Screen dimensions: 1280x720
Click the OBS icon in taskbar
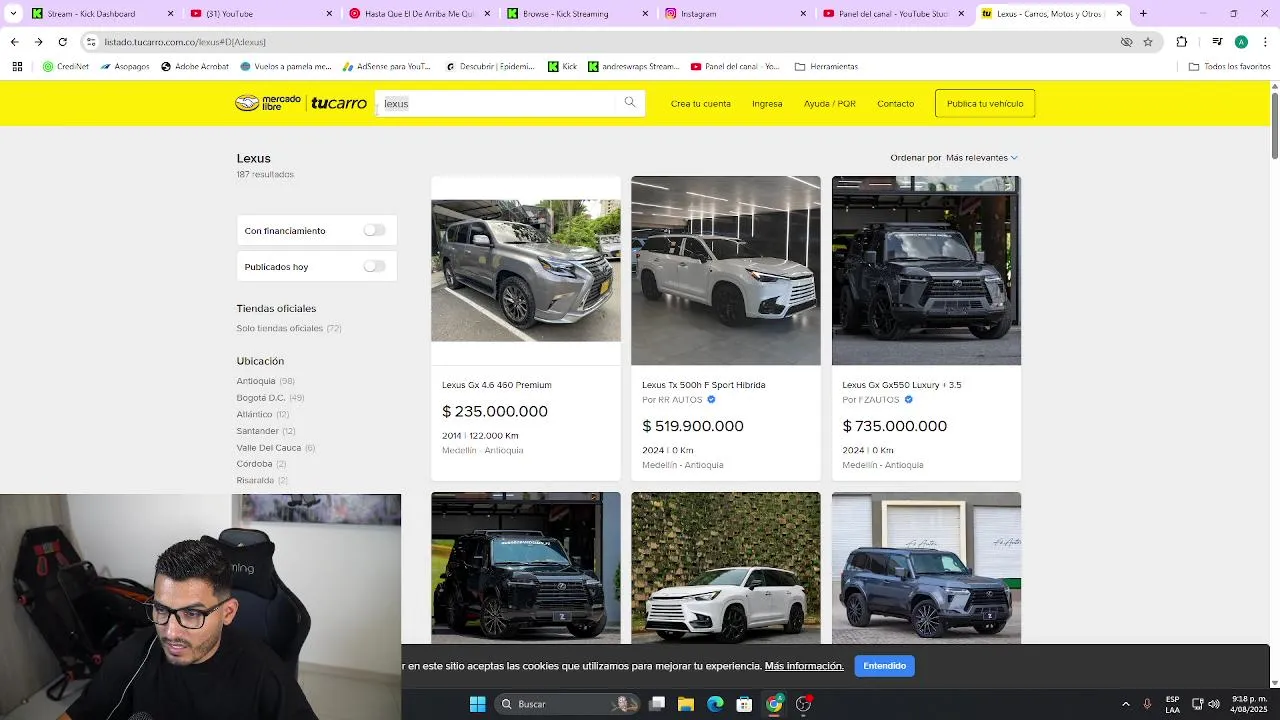point(803,704)
